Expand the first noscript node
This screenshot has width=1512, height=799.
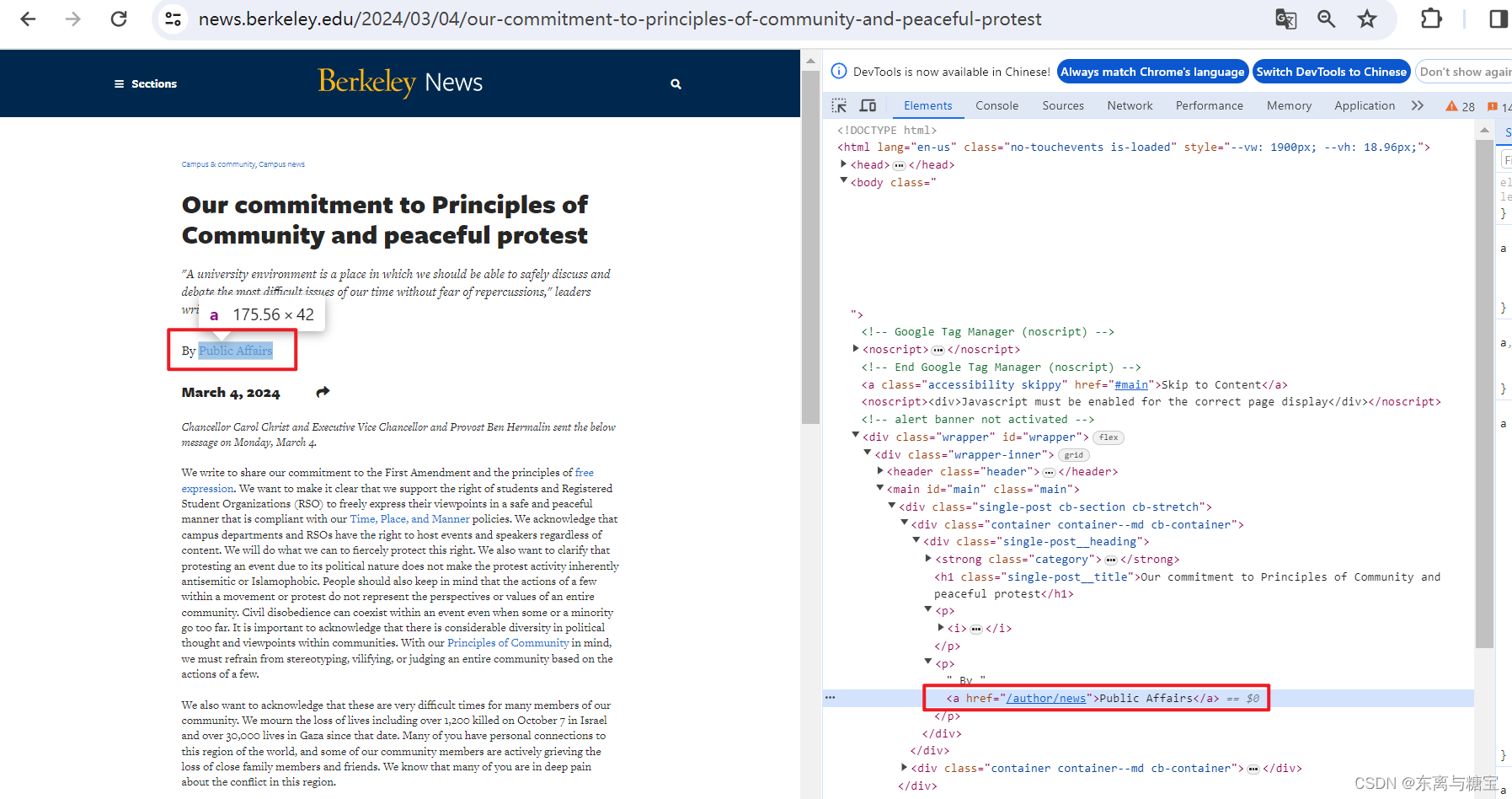click(856, 349)
